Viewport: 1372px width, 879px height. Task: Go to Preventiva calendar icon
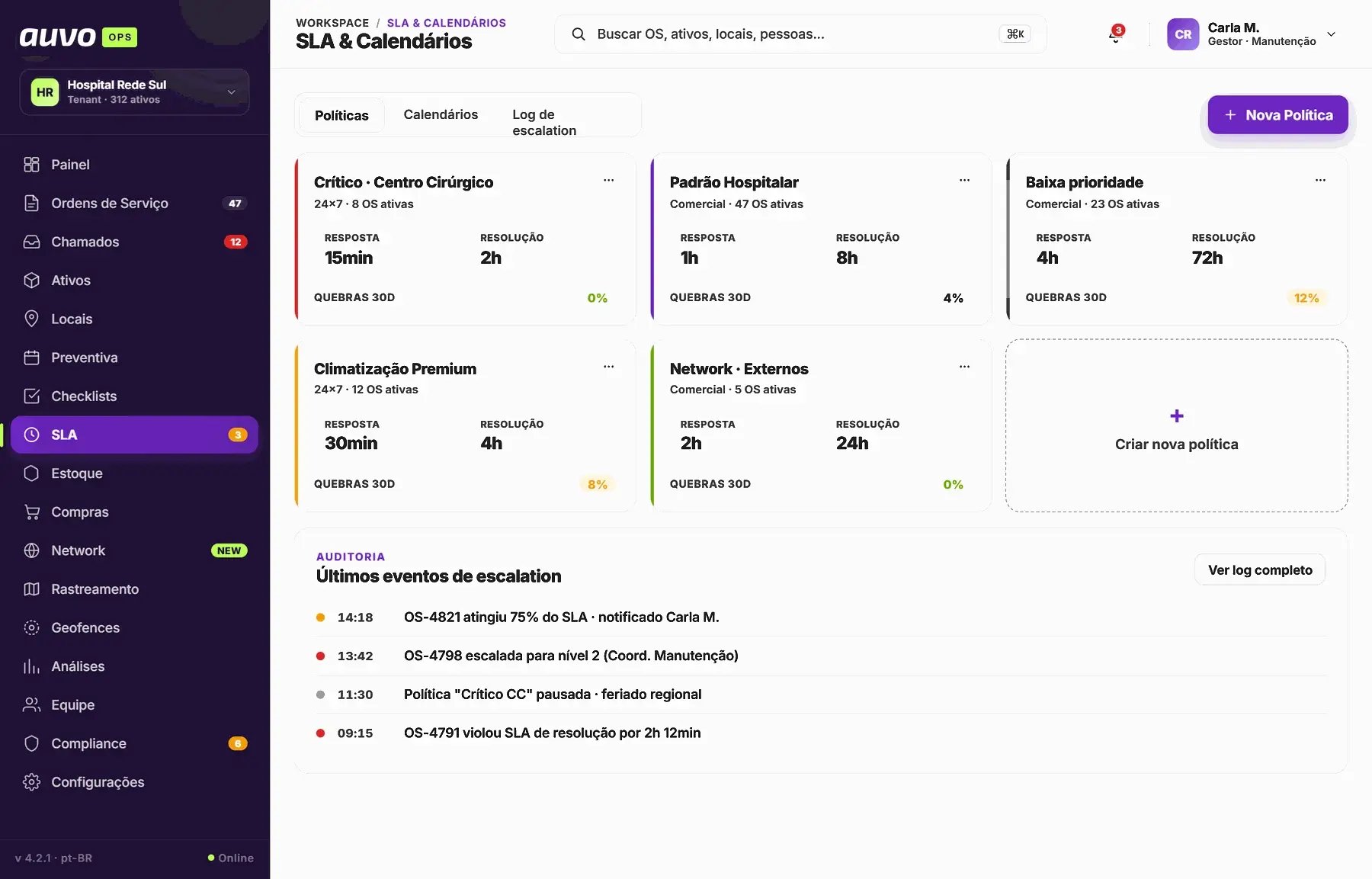click(x=31, y=358)
